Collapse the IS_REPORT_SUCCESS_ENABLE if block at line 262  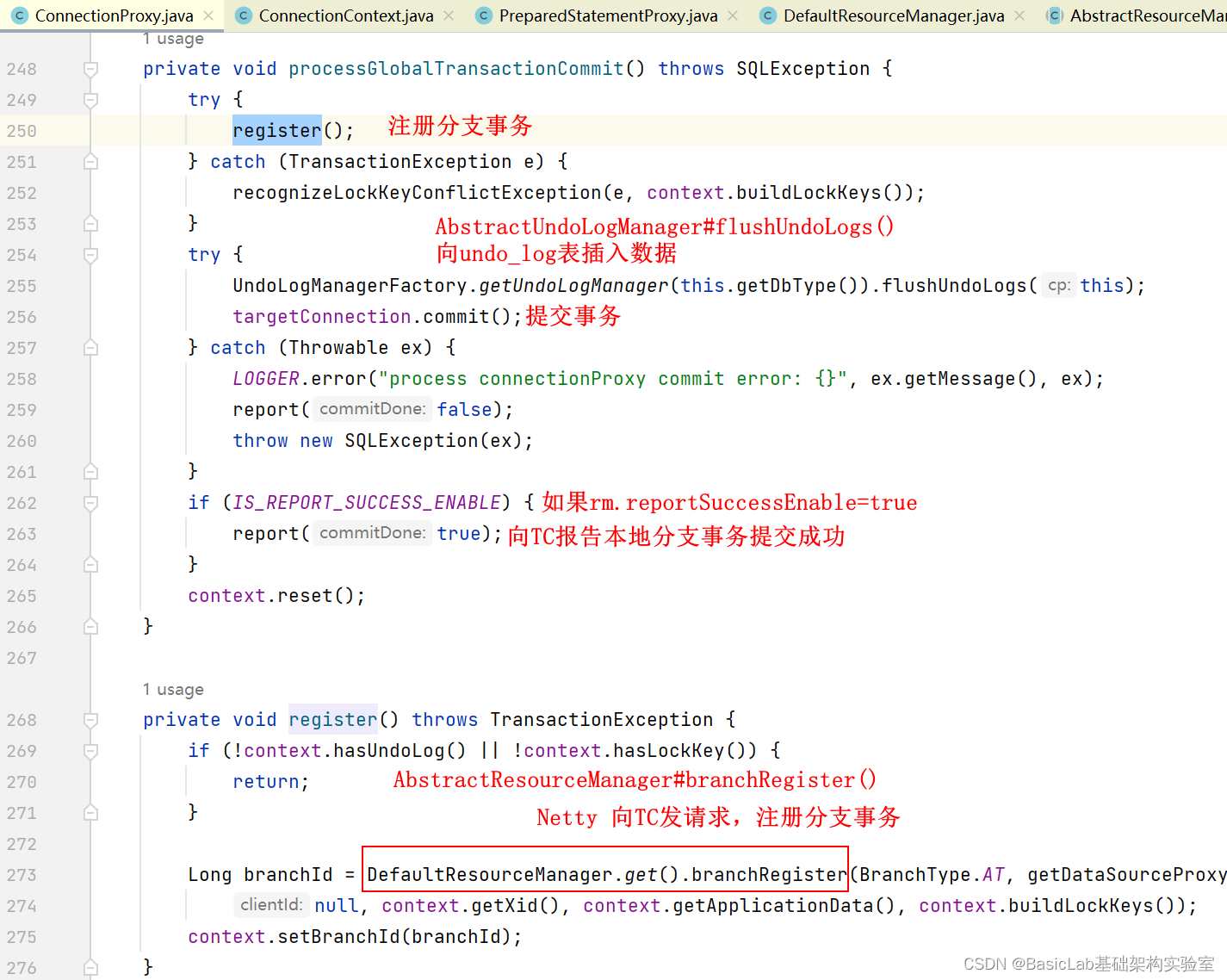90,503
